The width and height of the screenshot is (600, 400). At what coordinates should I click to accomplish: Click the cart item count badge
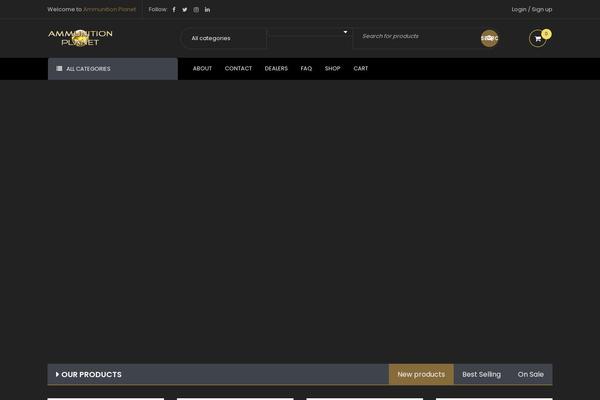[x=546, y=34]
